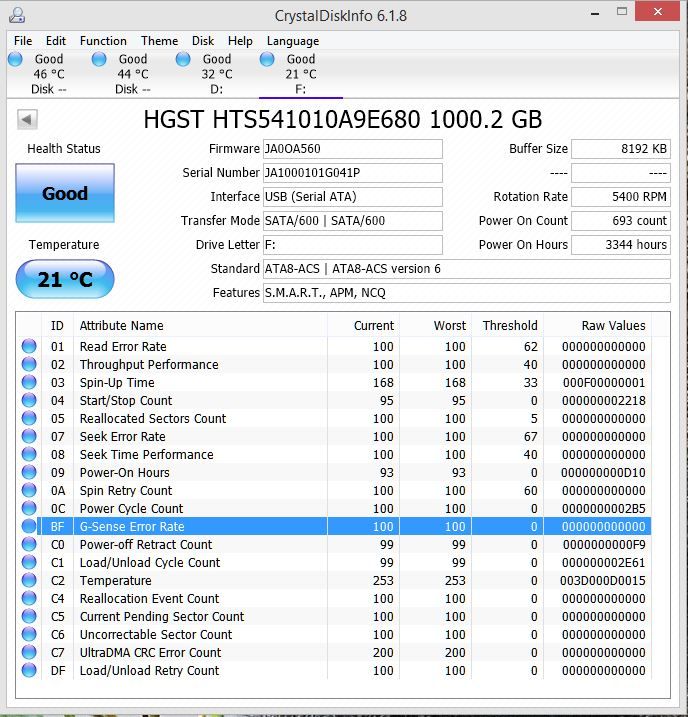Click the Threshold column header
This screenshot has height=717, width=688.
pos(507,326)
